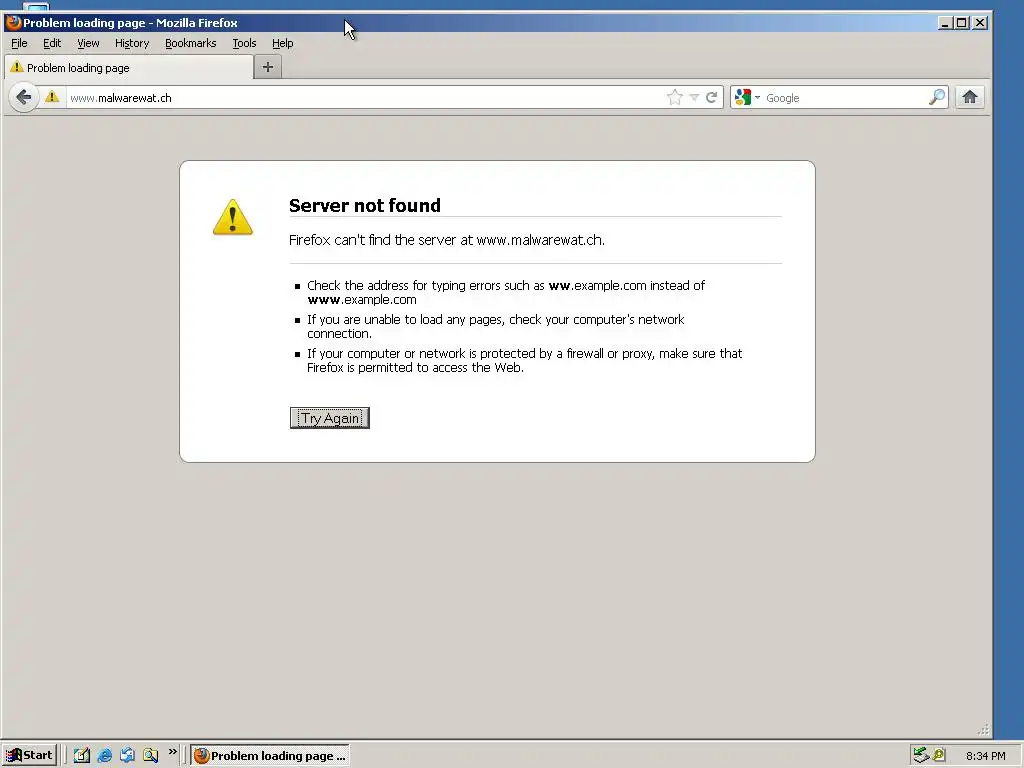
Task: Click the warning site identity icon in address bar
Action: point(52,97)
